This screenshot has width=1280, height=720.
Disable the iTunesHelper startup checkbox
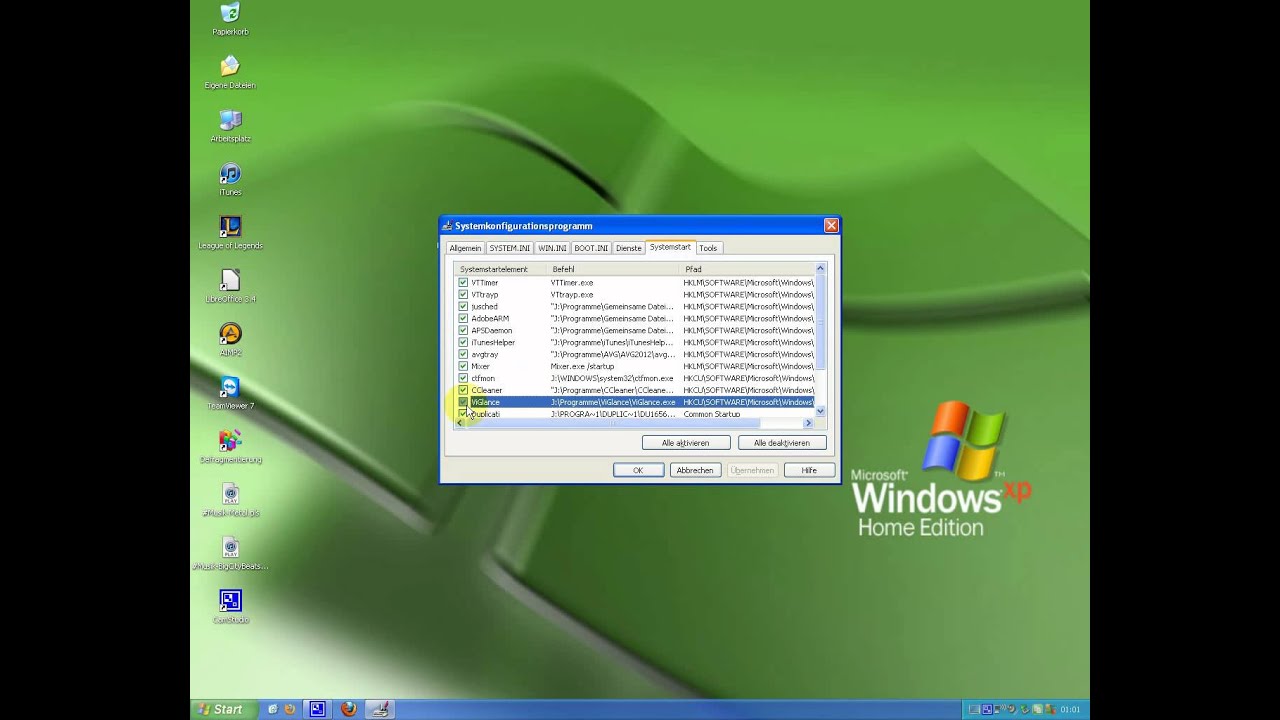(463, 343)
